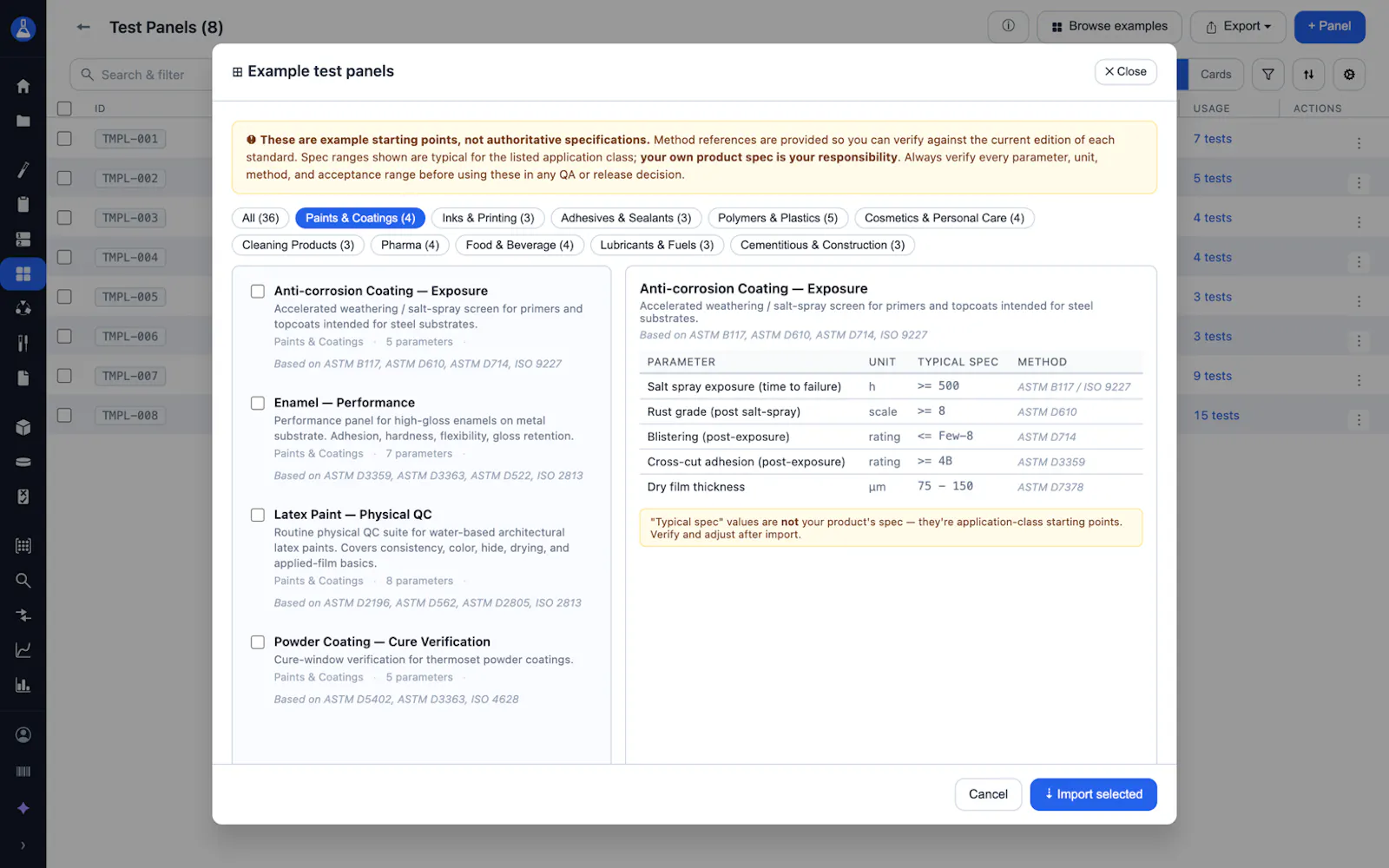Open actions menu for the 5 tests row
This screenshot has width=1389, height=868.
(1359, 183)
